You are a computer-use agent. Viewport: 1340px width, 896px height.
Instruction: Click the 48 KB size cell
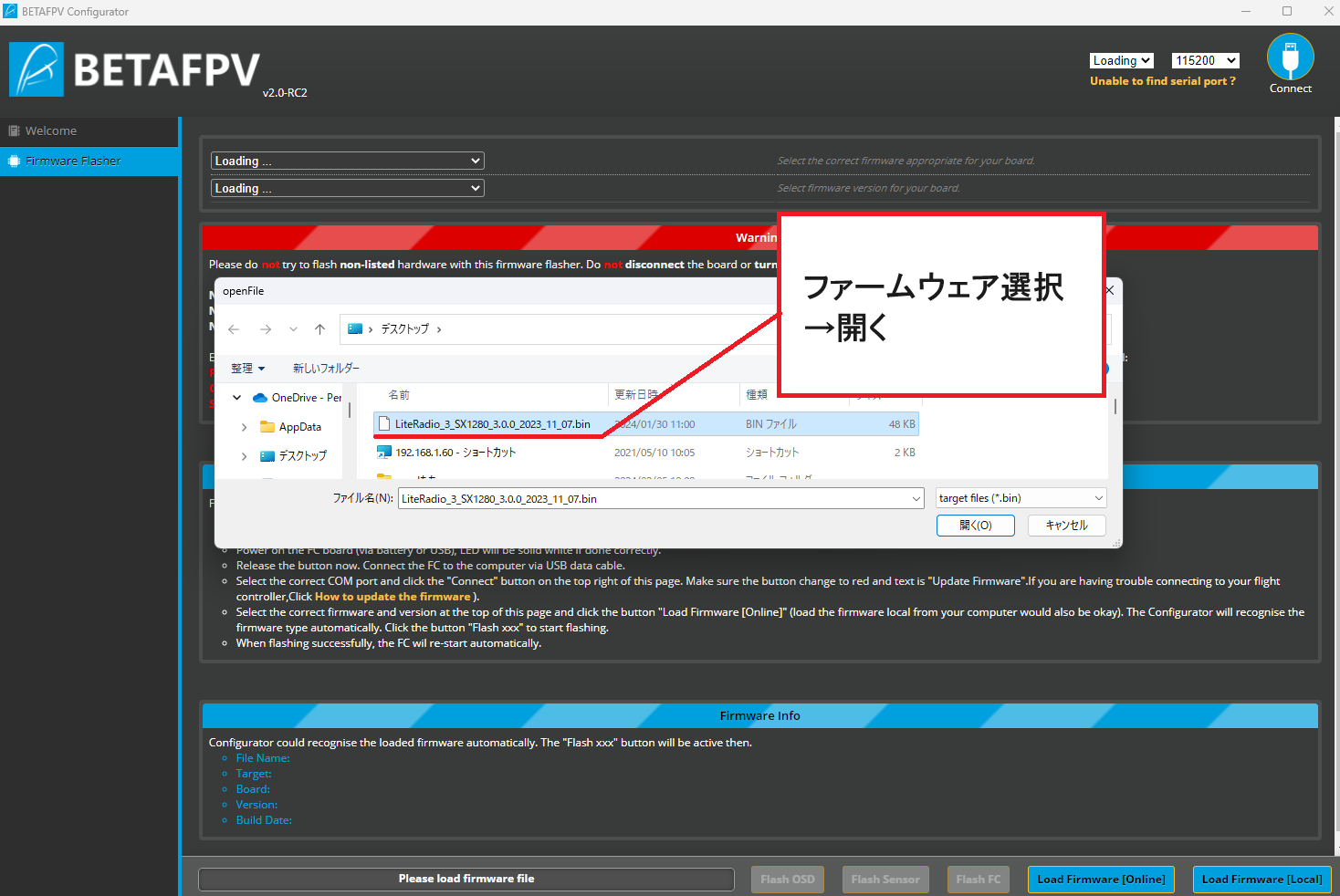(x=901, y=424)
